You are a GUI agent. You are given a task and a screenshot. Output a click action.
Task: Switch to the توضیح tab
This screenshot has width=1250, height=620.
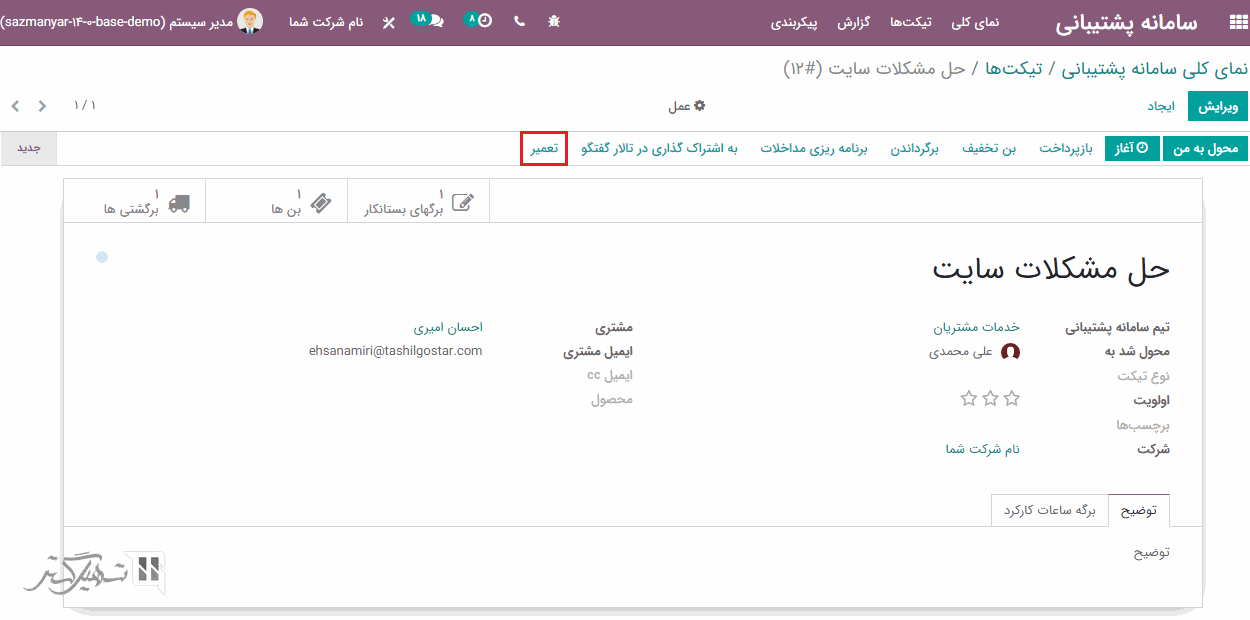click(x=1139, y=510)
